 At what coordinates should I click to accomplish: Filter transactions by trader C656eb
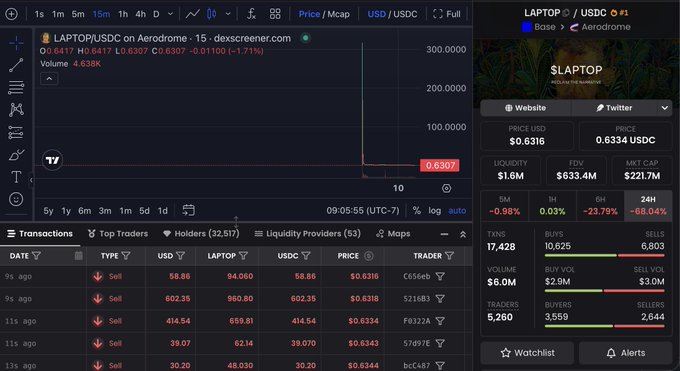click(440, 276)
